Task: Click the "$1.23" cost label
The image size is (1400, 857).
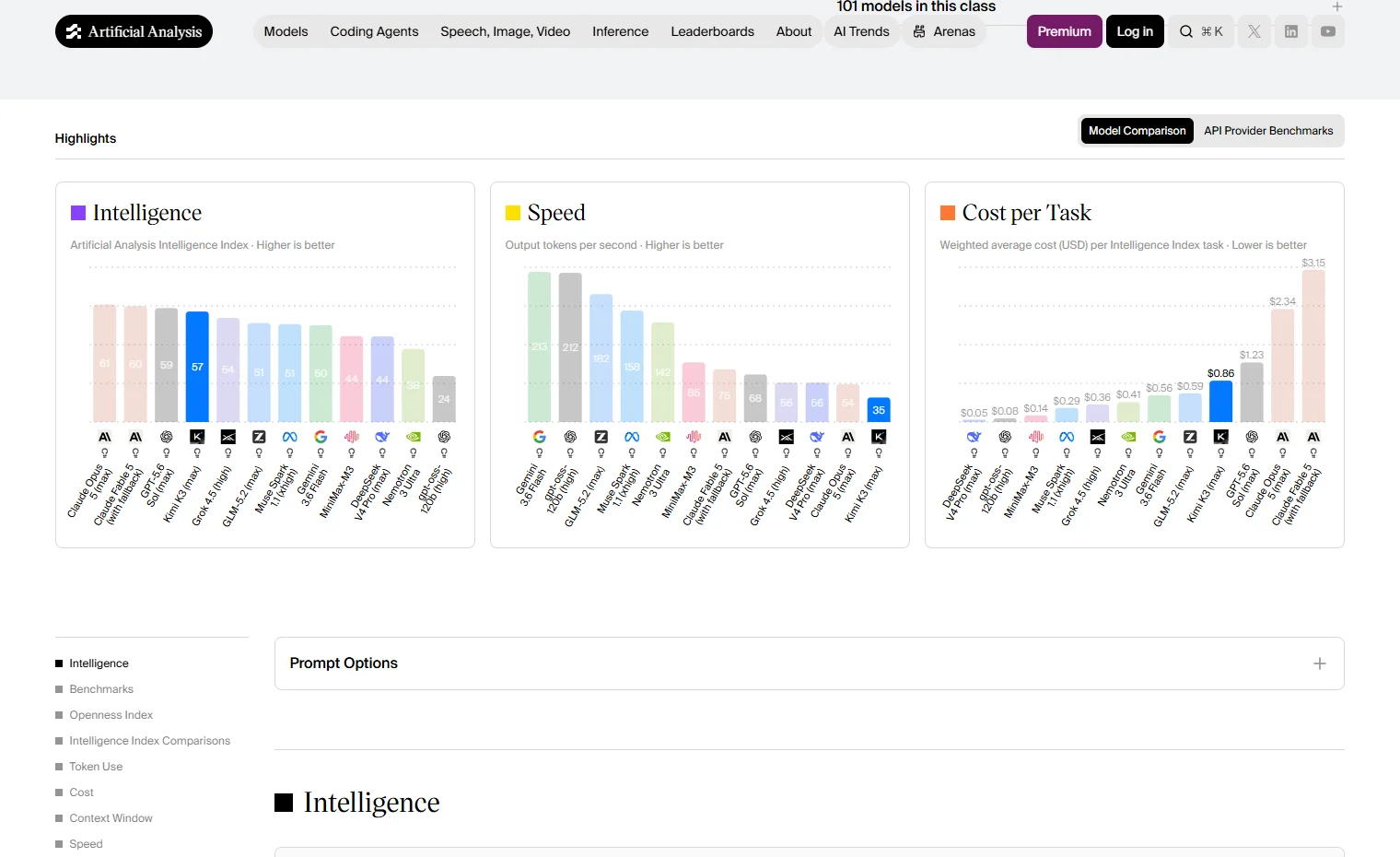Action: click(x=1252, y=355)
